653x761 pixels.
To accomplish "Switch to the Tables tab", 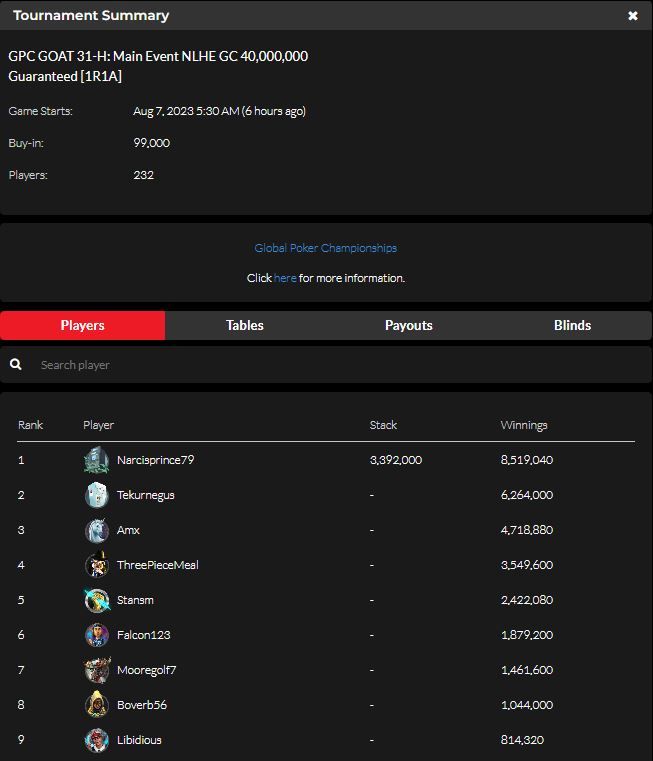I will point(245,325).
